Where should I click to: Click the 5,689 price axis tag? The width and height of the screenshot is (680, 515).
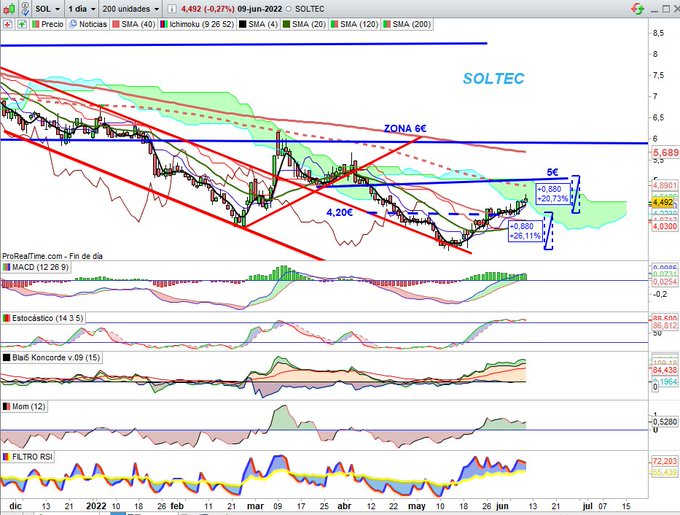point(666,153)
